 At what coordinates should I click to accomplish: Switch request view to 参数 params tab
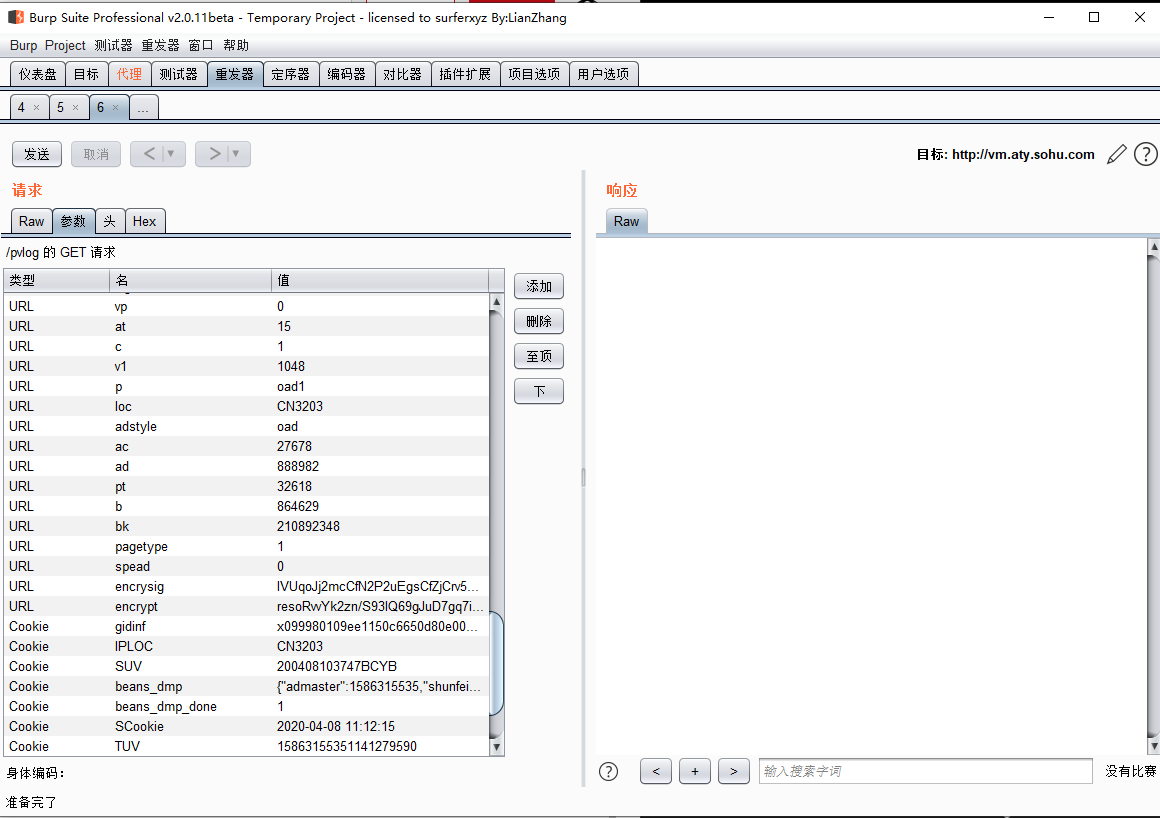point(73,221)
